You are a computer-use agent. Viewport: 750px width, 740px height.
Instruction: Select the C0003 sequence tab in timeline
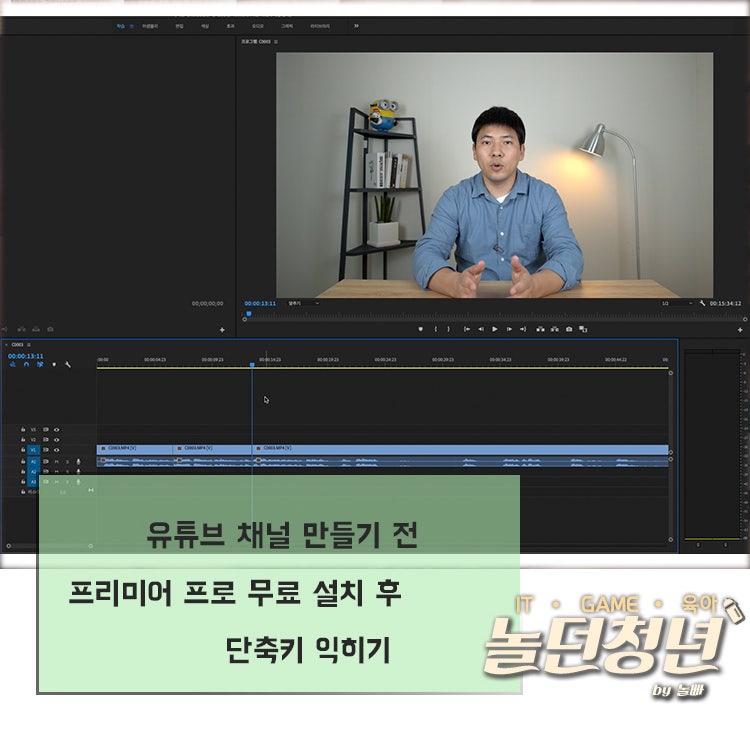pos(17,344)
